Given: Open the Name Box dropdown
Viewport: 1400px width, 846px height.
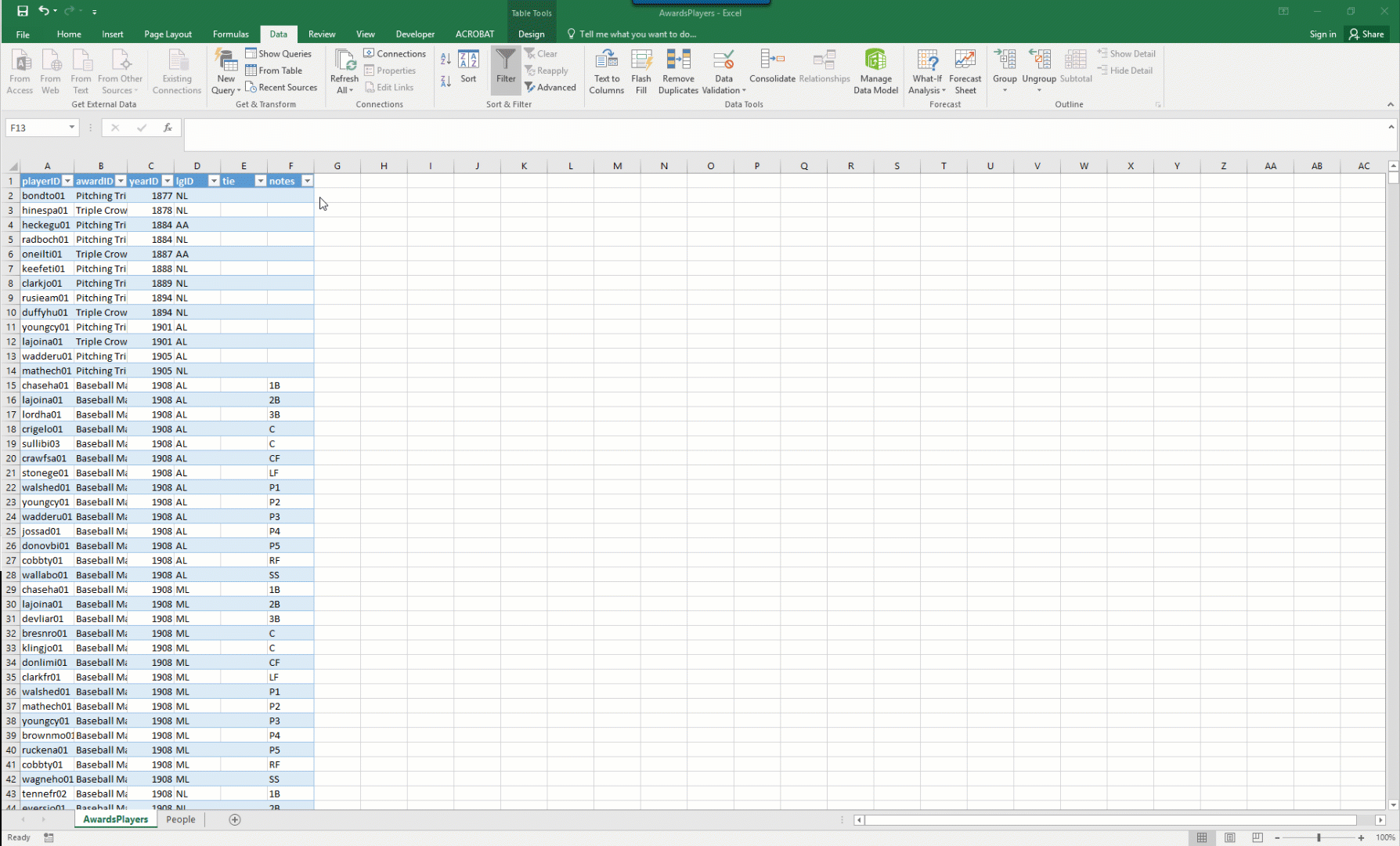Looking at the screenshot, I should pyautogui.click(x=72, y=128).
